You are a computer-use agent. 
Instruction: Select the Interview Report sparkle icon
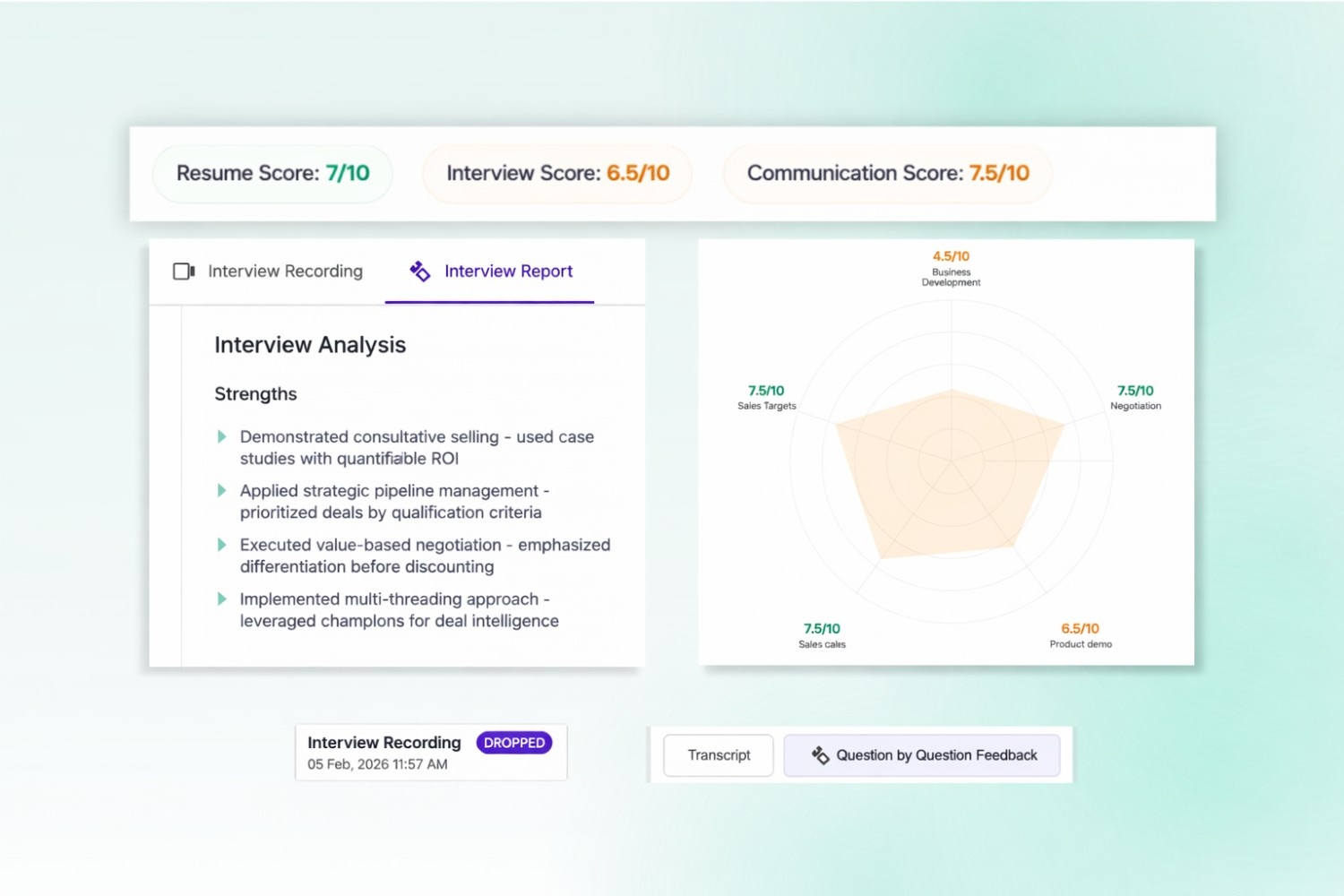pos(419,271)
